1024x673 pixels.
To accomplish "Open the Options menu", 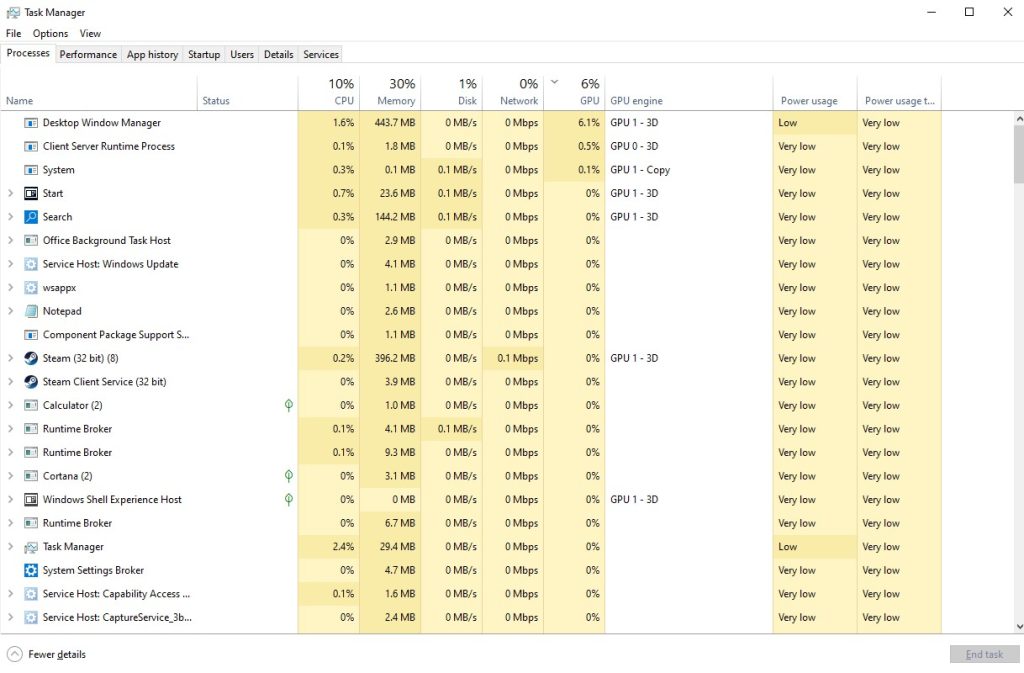I will coord(50,33).
